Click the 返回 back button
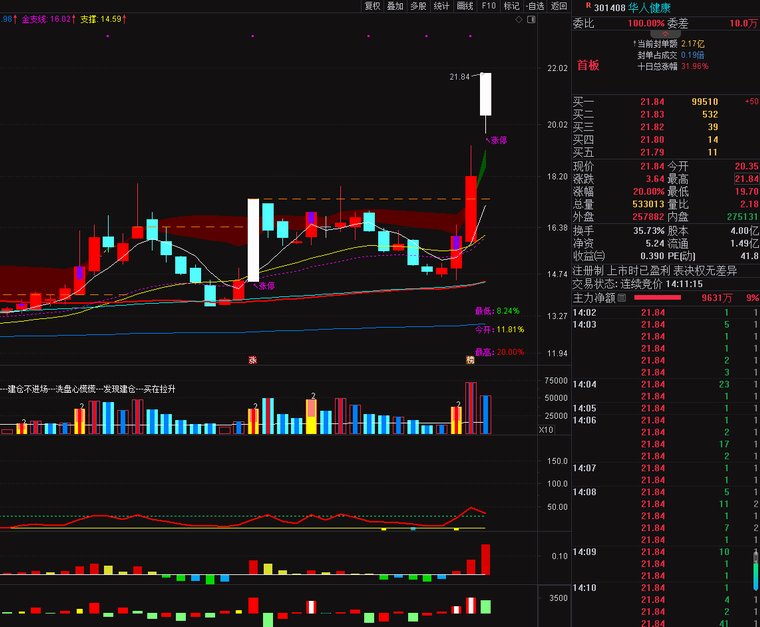 (x=558, y=6)
